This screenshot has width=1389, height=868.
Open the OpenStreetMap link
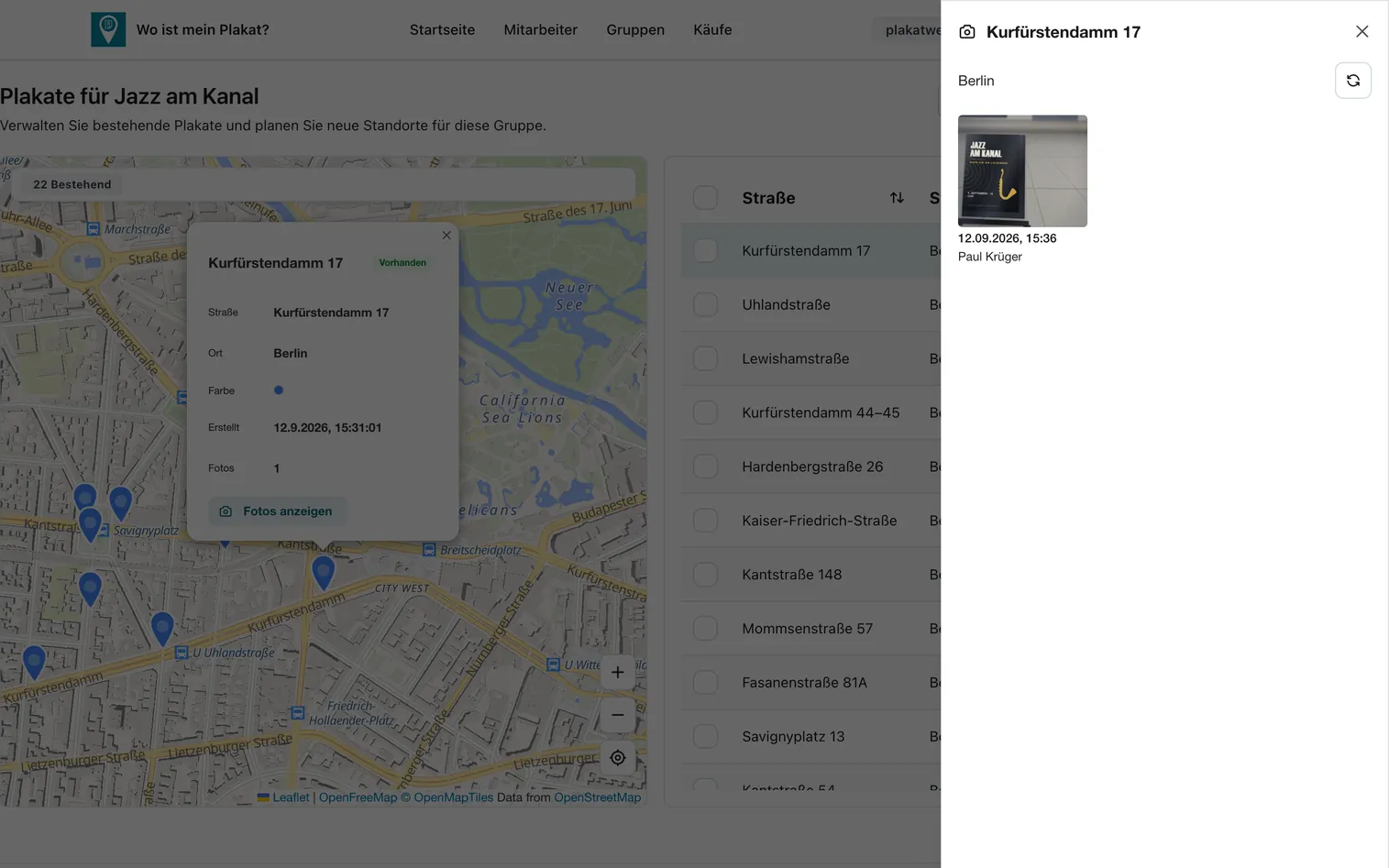point(597,797)
